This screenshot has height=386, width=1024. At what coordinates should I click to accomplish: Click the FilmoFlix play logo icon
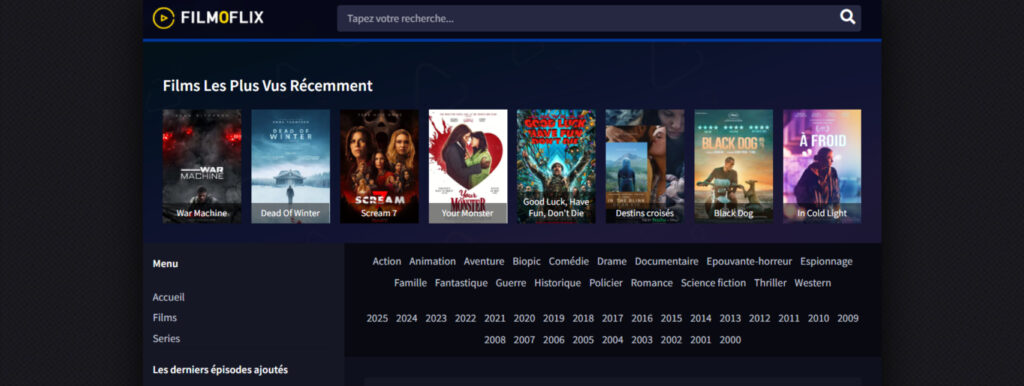[x=163, y=18]
